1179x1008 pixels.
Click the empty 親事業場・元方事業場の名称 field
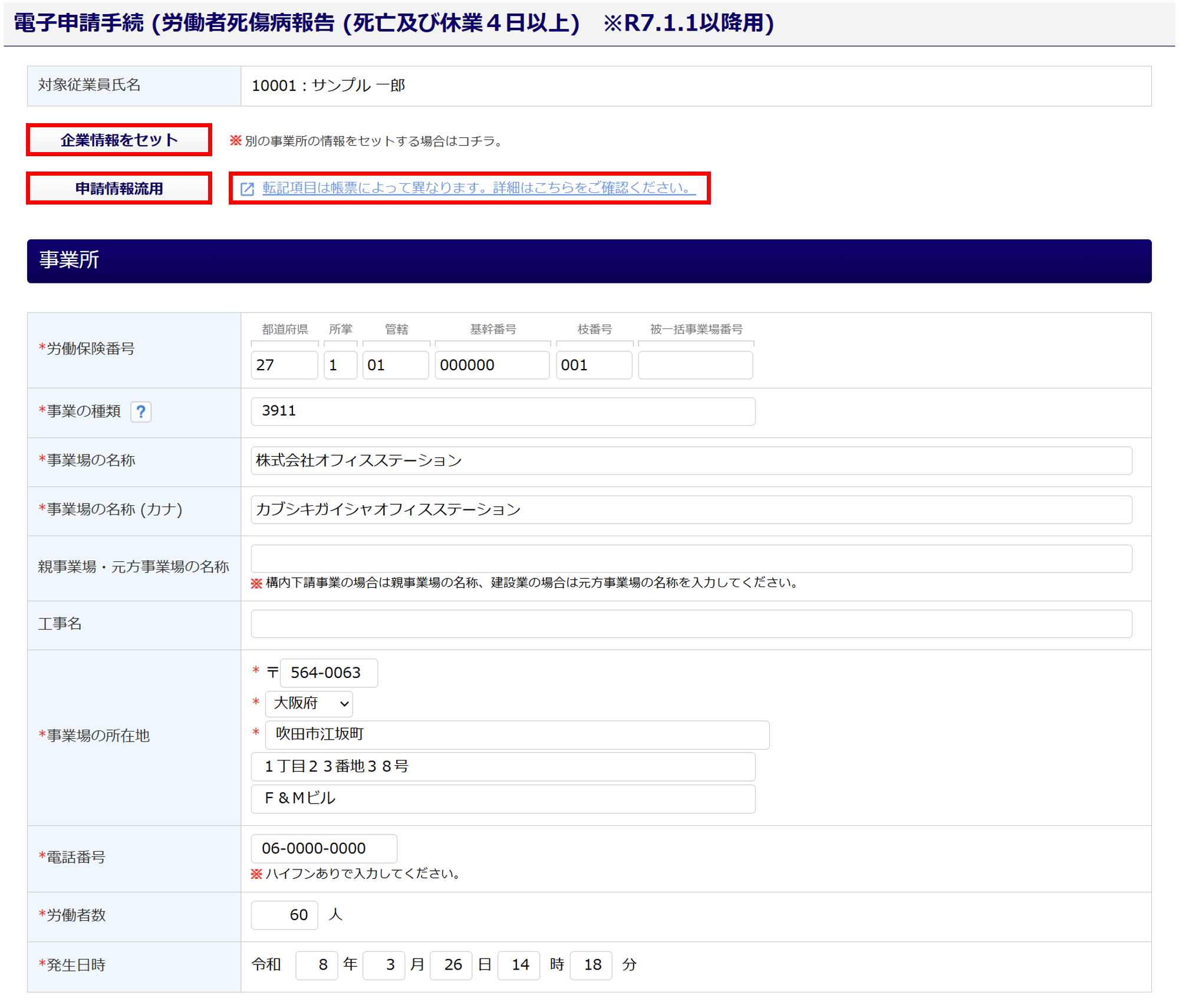[690, 558]
